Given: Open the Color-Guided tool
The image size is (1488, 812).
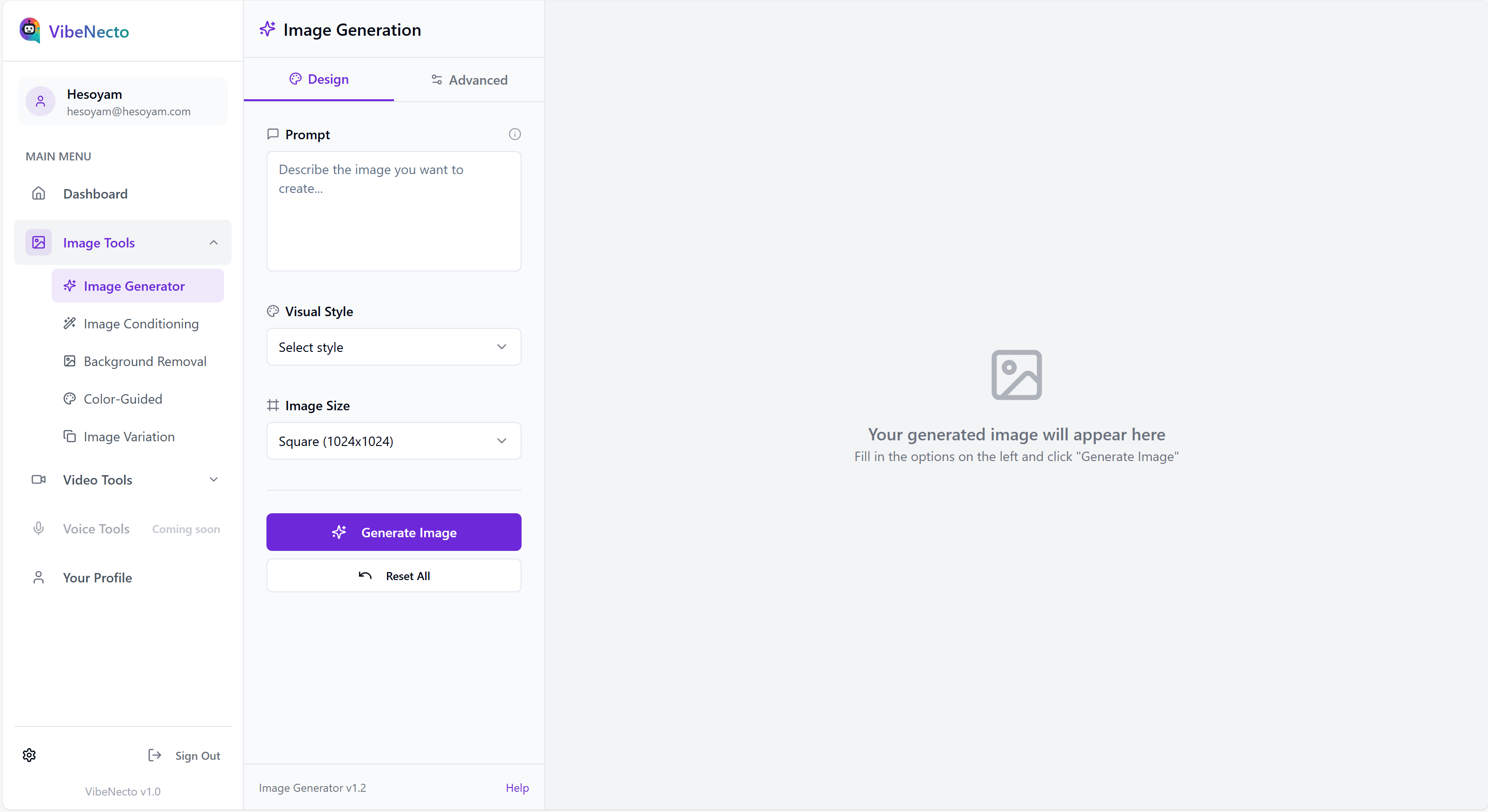Looking at the screenshot, I should pyautogui.click(x=122, y=399).
